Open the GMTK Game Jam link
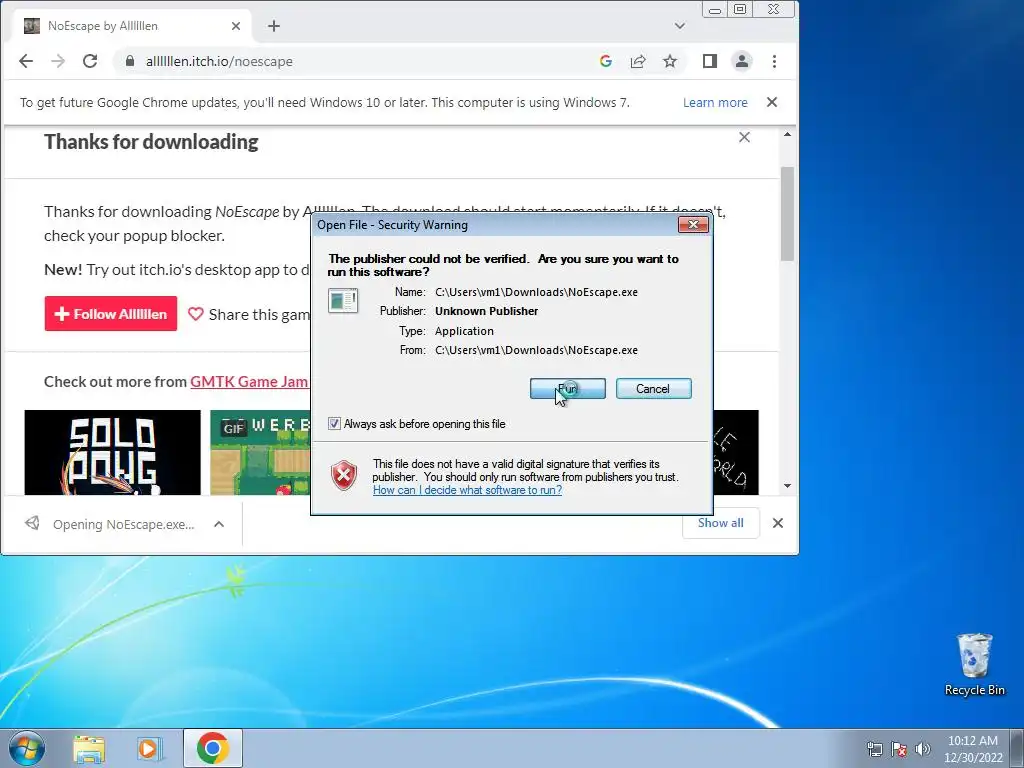 click(249, 381)
